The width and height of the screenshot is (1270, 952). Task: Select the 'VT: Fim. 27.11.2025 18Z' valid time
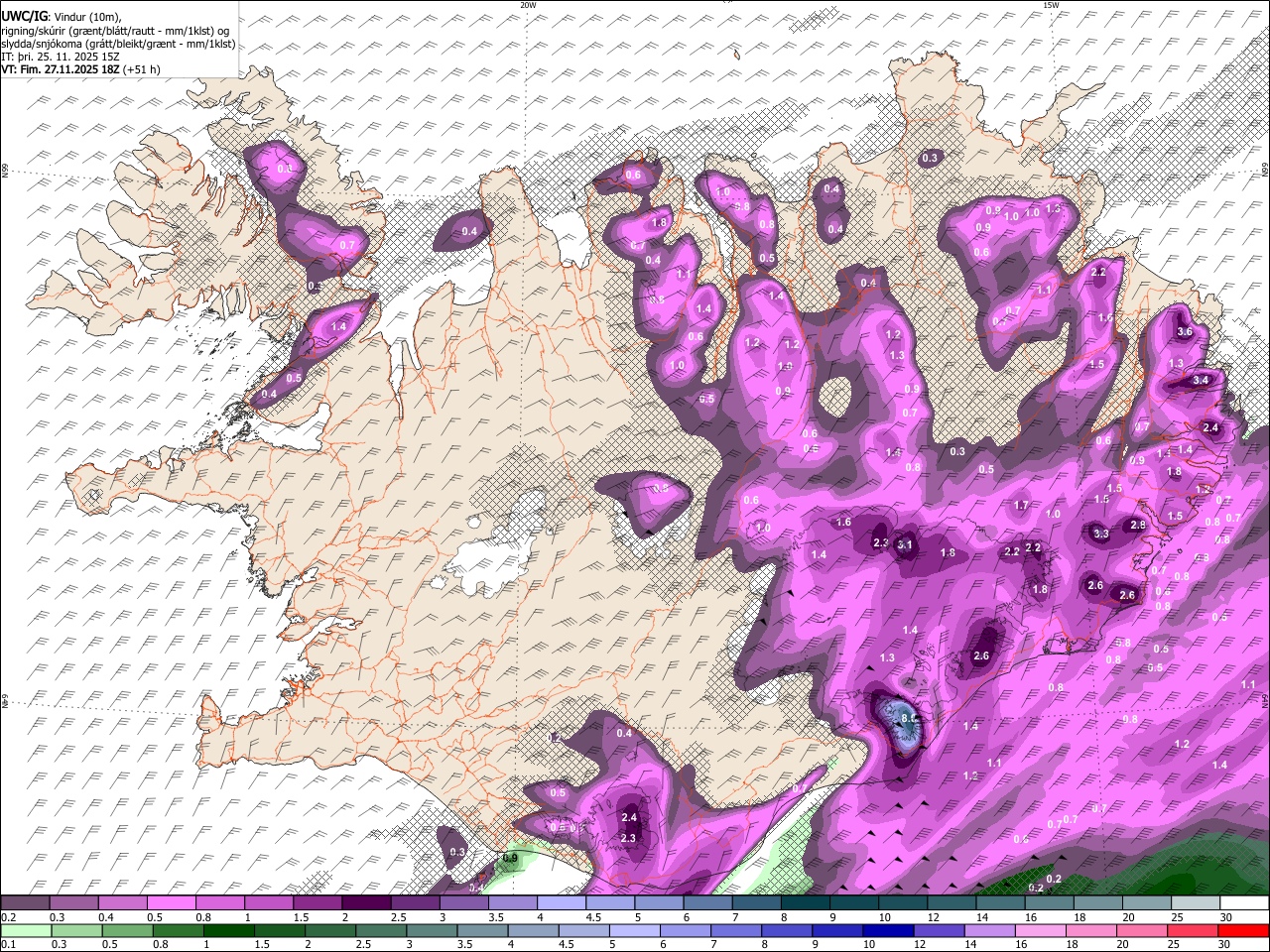pyautogui.click(x=61, y=69)
